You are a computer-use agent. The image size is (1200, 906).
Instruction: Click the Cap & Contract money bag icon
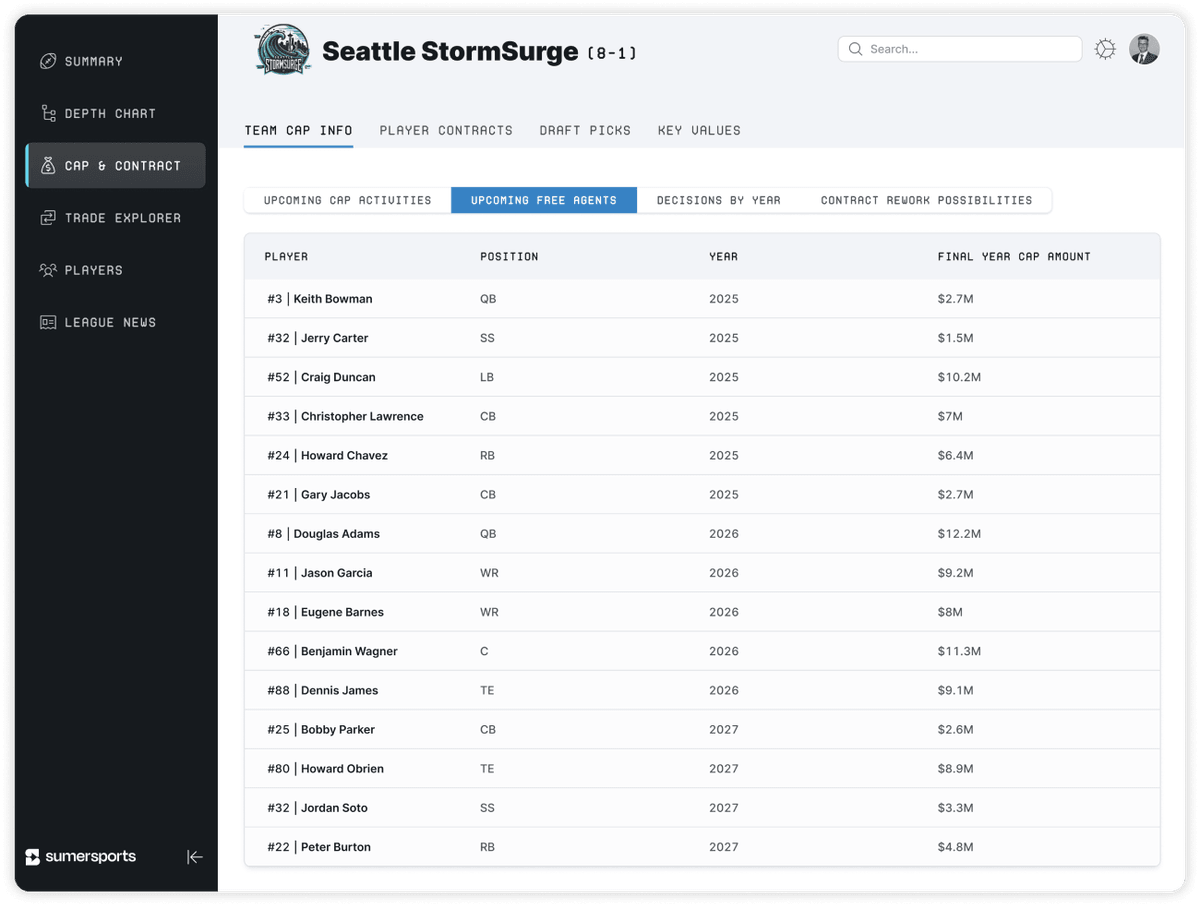pyautogui.click(x=49, y=165)
